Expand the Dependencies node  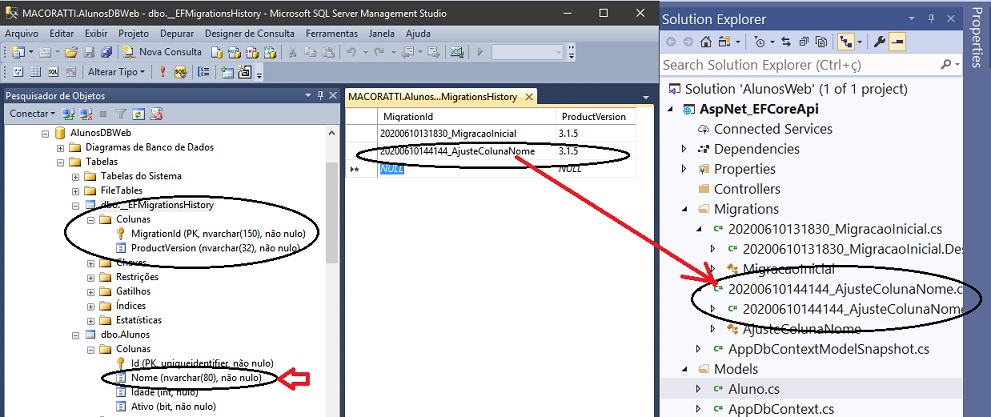[x=684, y=149]
